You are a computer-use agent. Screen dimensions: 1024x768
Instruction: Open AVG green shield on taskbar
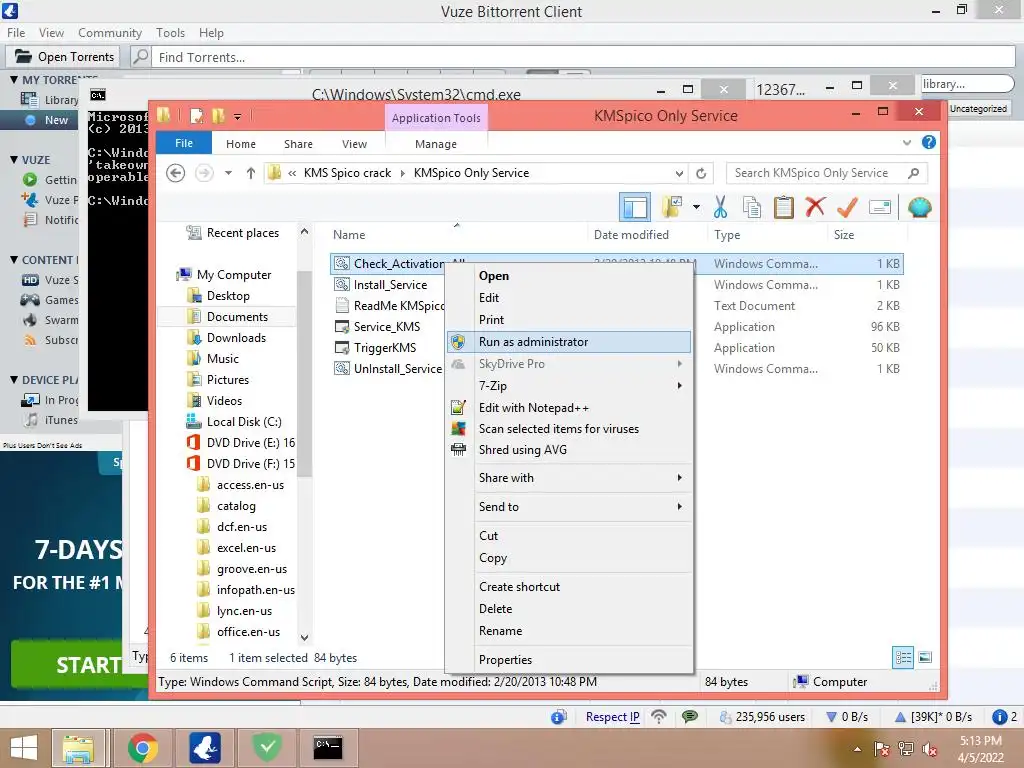266,748
